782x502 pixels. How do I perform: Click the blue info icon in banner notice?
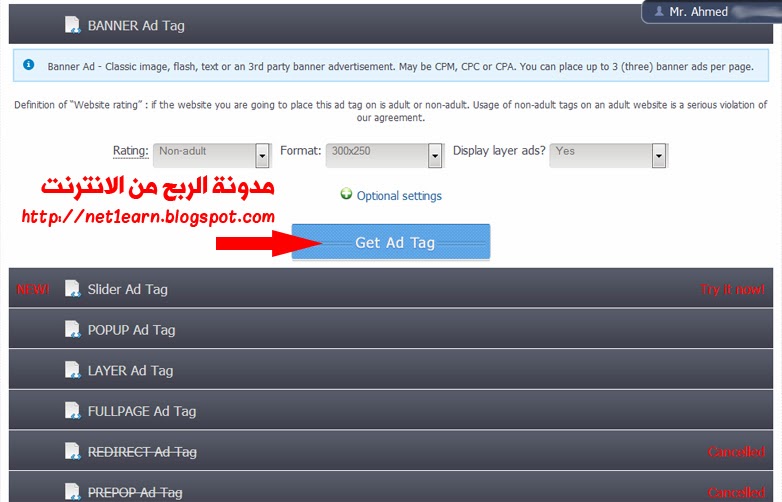(x=29, y=64)
